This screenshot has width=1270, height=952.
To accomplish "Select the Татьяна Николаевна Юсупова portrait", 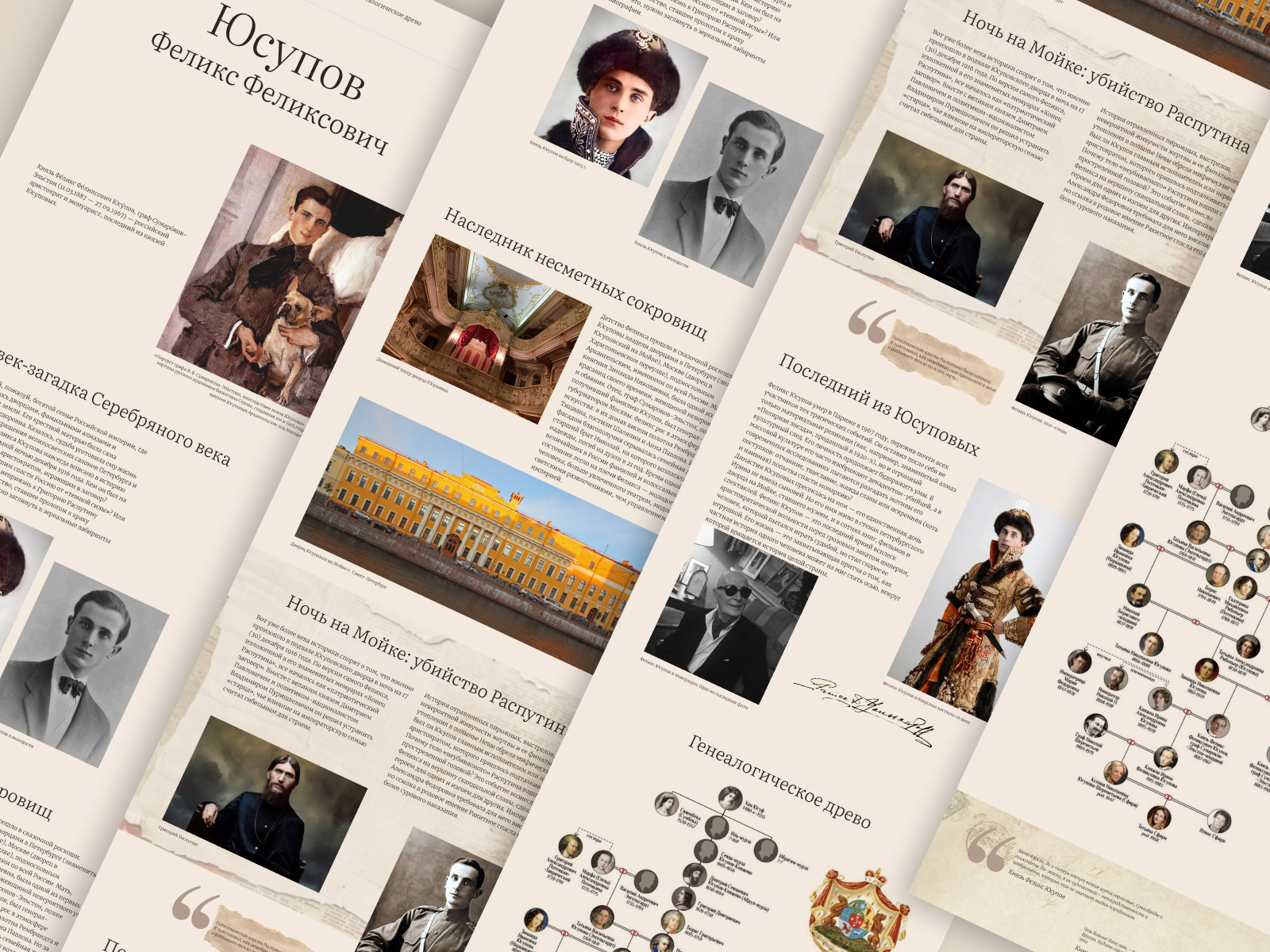I will tap(1152, 644).
